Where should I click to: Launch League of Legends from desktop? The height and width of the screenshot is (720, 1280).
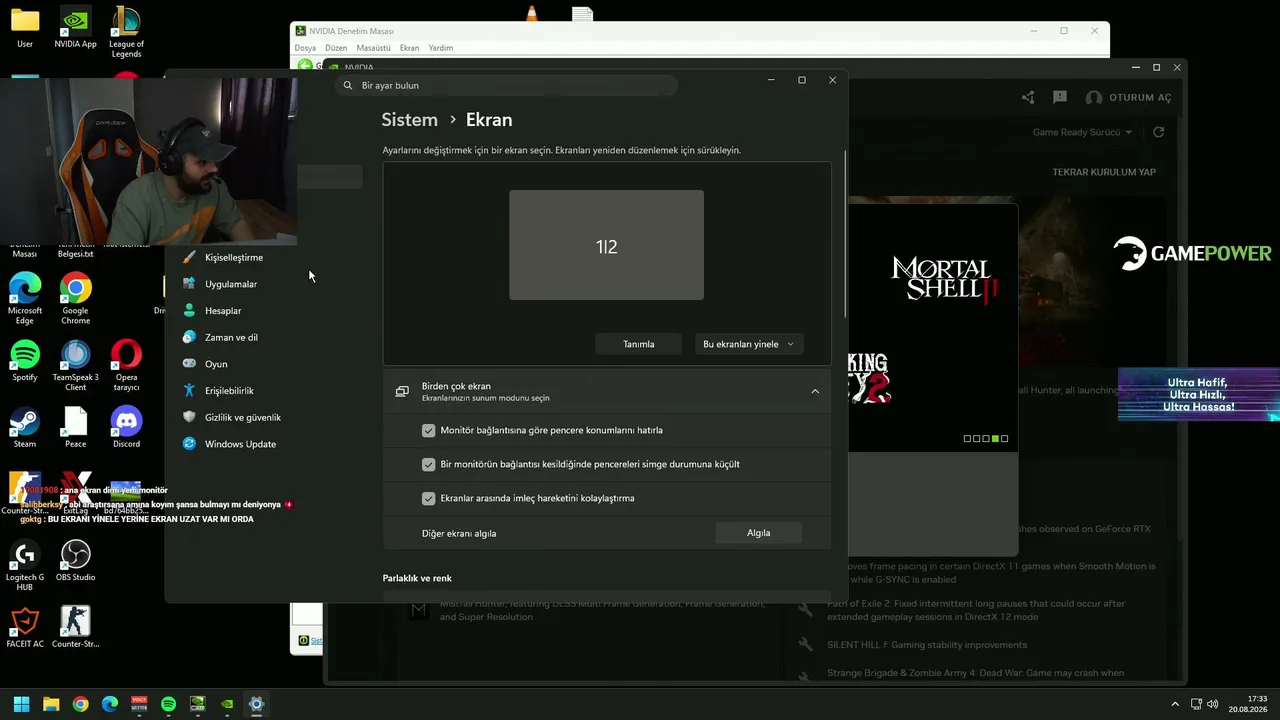pyautogui.click(x=126, y=32)
